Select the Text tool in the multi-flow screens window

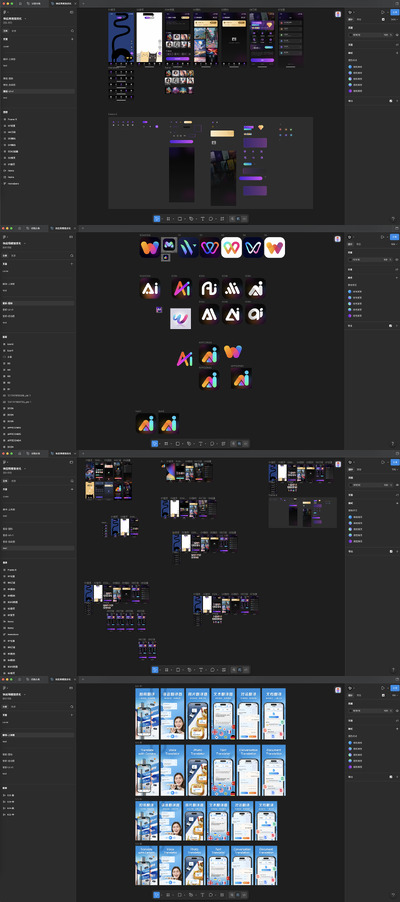coord(201,670)
